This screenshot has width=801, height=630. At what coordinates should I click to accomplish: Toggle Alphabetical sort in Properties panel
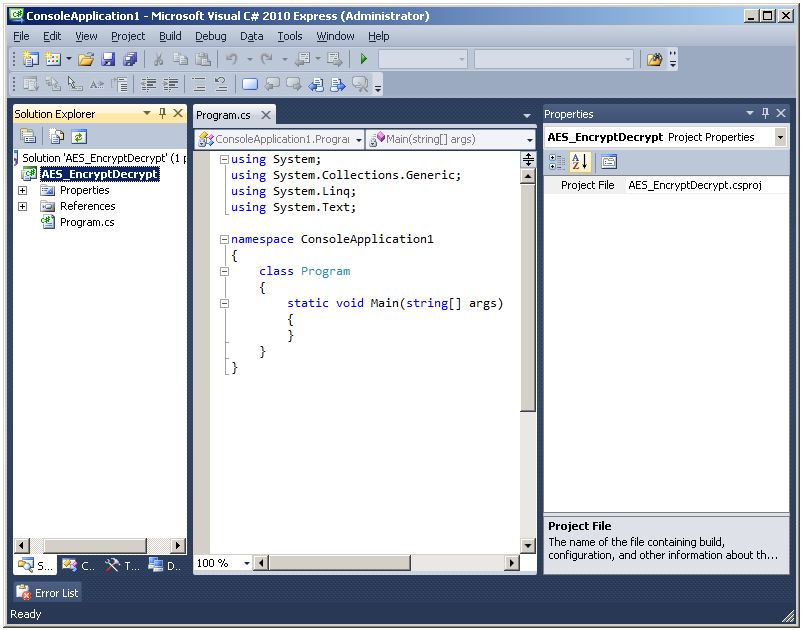[x=580, y=162]
